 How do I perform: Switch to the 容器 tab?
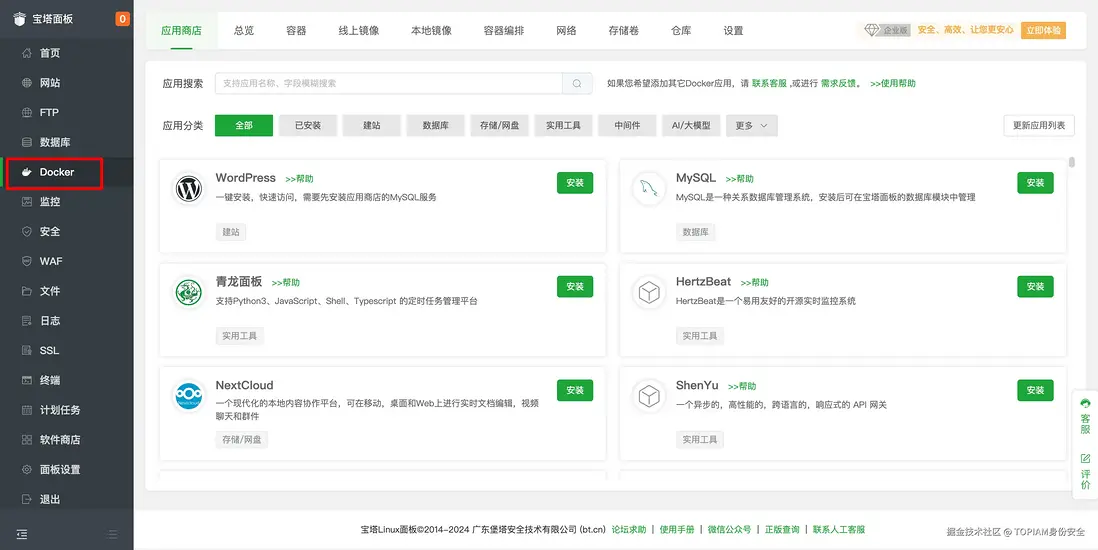(296, 31)
